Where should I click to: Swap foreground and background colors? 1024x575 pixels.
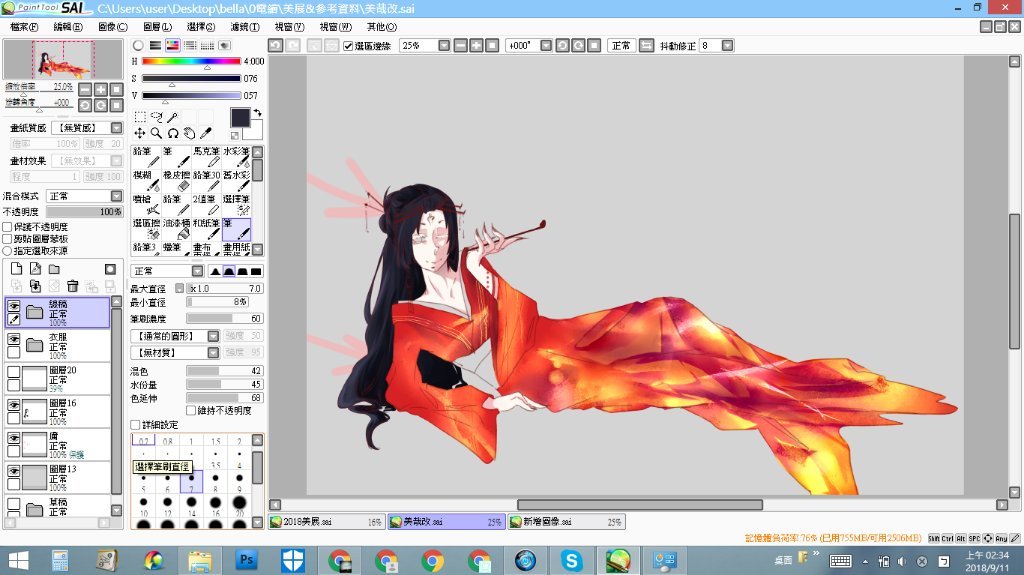click(257, 112)
